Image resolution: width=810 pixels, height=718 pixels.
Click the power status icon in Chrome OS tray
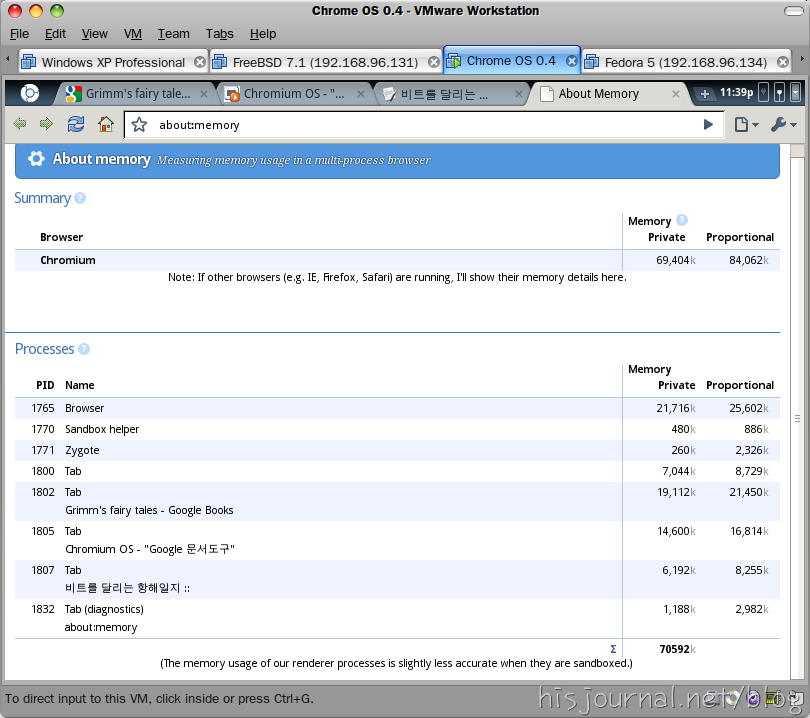pos(764,92)
